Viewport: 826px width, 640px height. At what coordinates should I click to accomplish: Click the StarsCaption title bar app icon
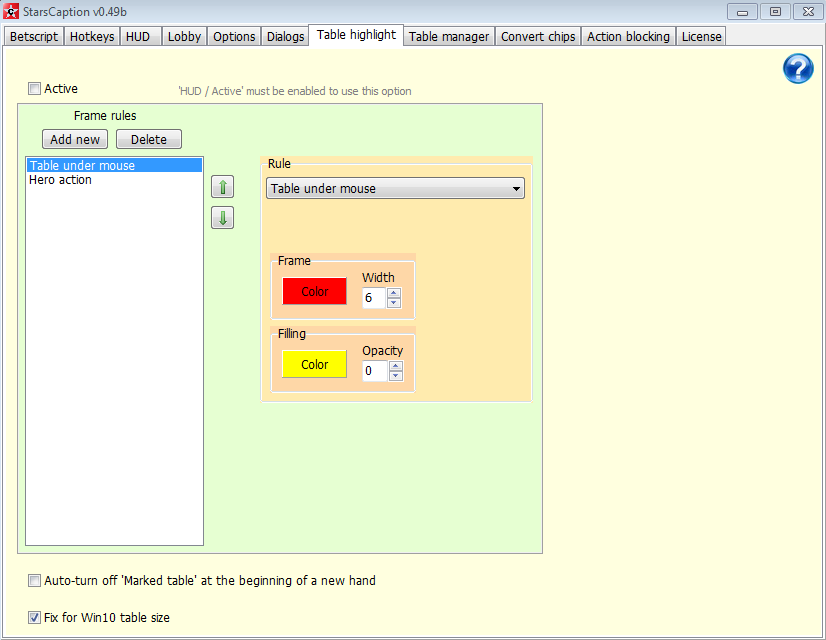[x=12, y=11]
